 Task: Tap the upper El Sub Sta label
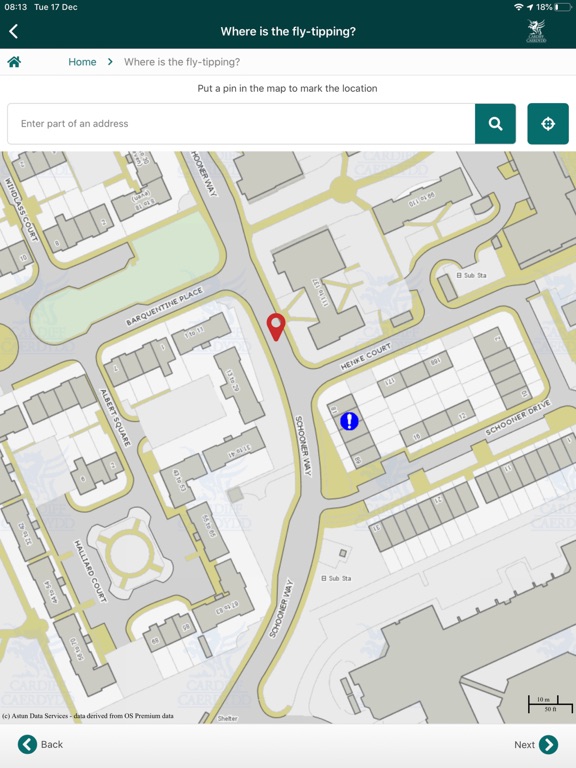point(471,275)
